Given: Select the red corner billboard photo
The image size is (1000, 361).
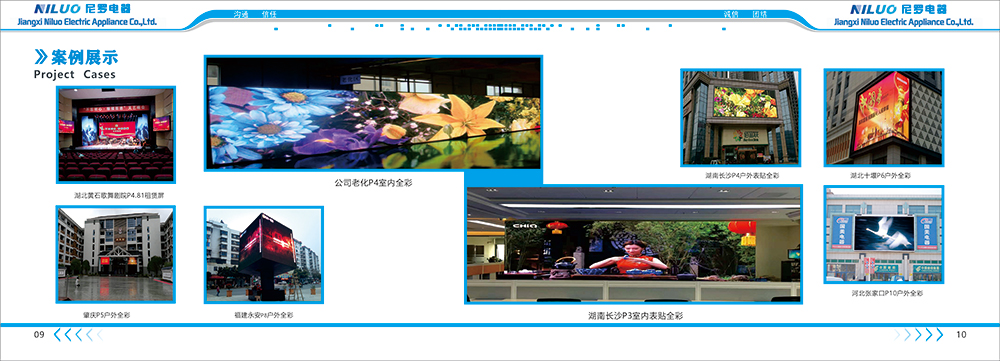Looking at the screenshot, I should tap(883, 117).
